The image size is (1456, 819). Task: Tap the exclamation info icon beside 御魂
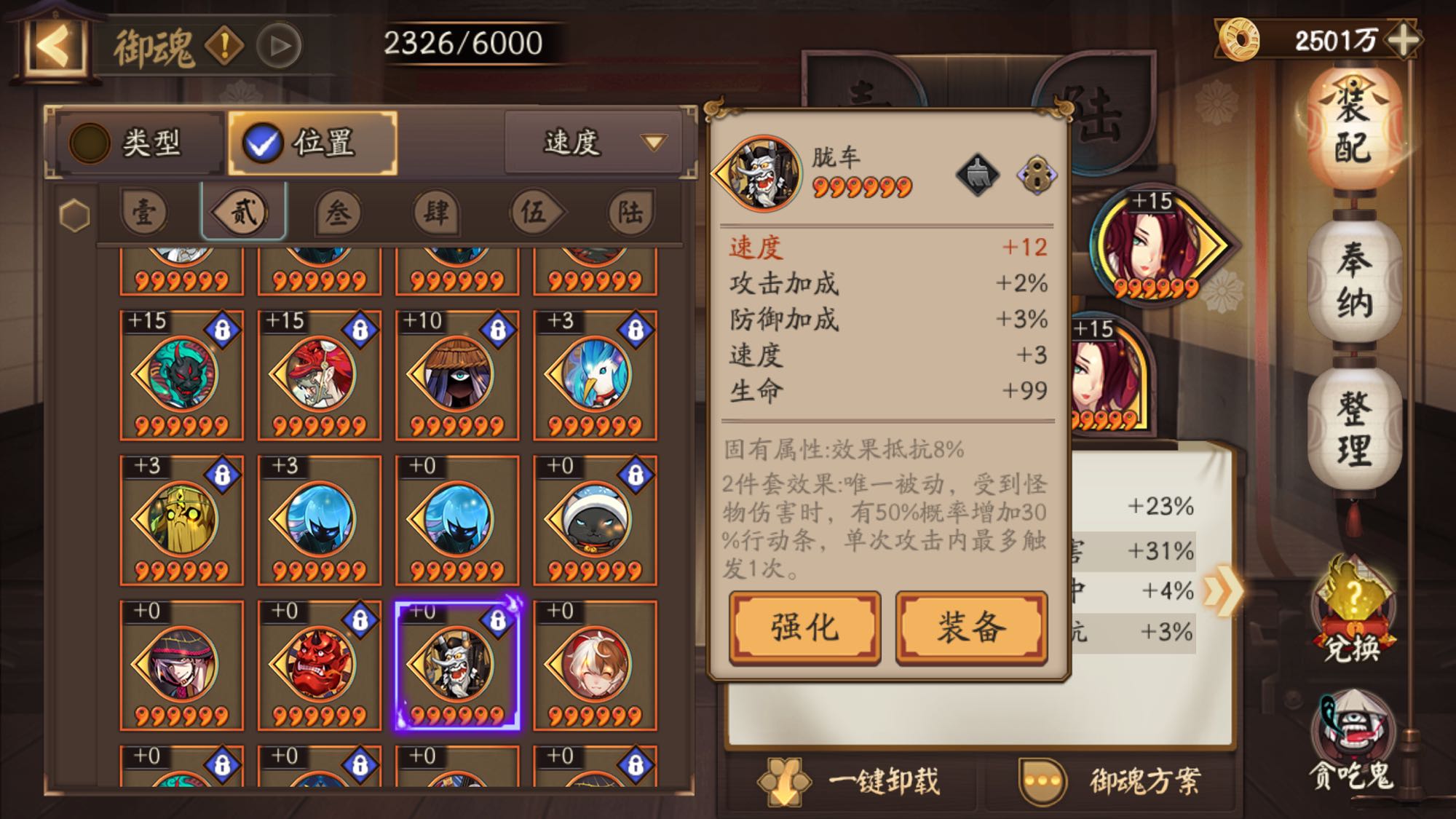[x=224, y=46]
